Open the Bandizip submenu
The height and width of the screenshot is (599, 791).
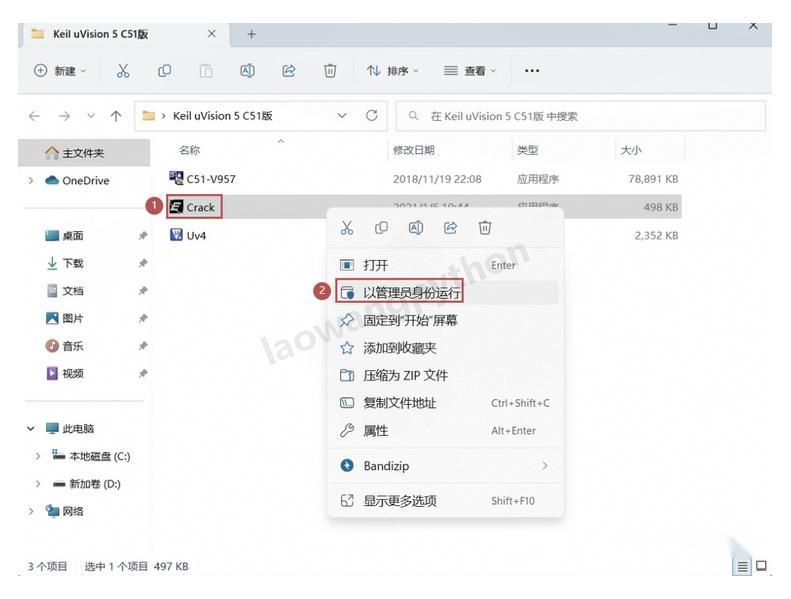point(444,465)
